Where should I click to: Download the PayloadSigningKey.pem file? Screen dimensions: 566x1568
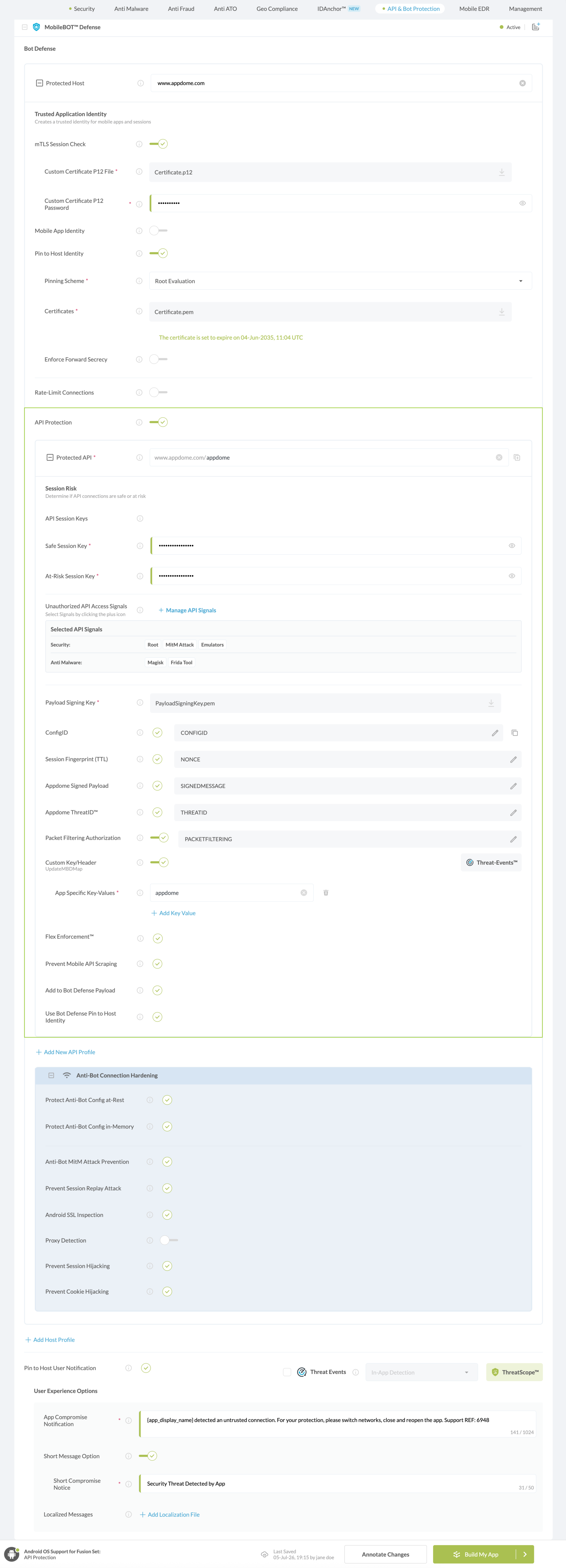click(491, 703)
